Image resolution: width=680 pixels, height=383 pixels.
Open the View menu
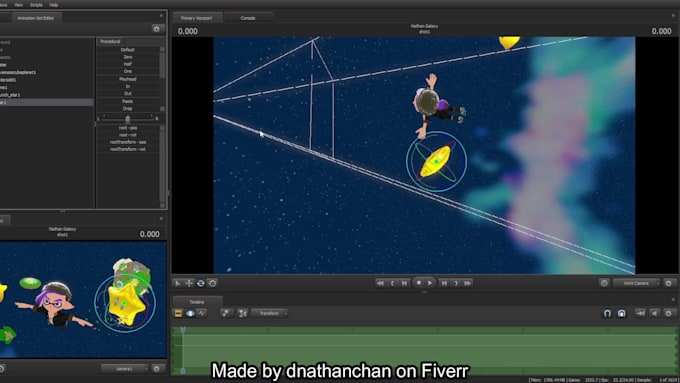coord(19,5)
